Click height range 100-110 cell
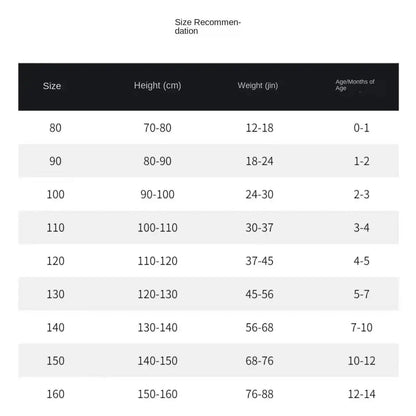This screenshot has width=416, height=416. coord(157,228)
